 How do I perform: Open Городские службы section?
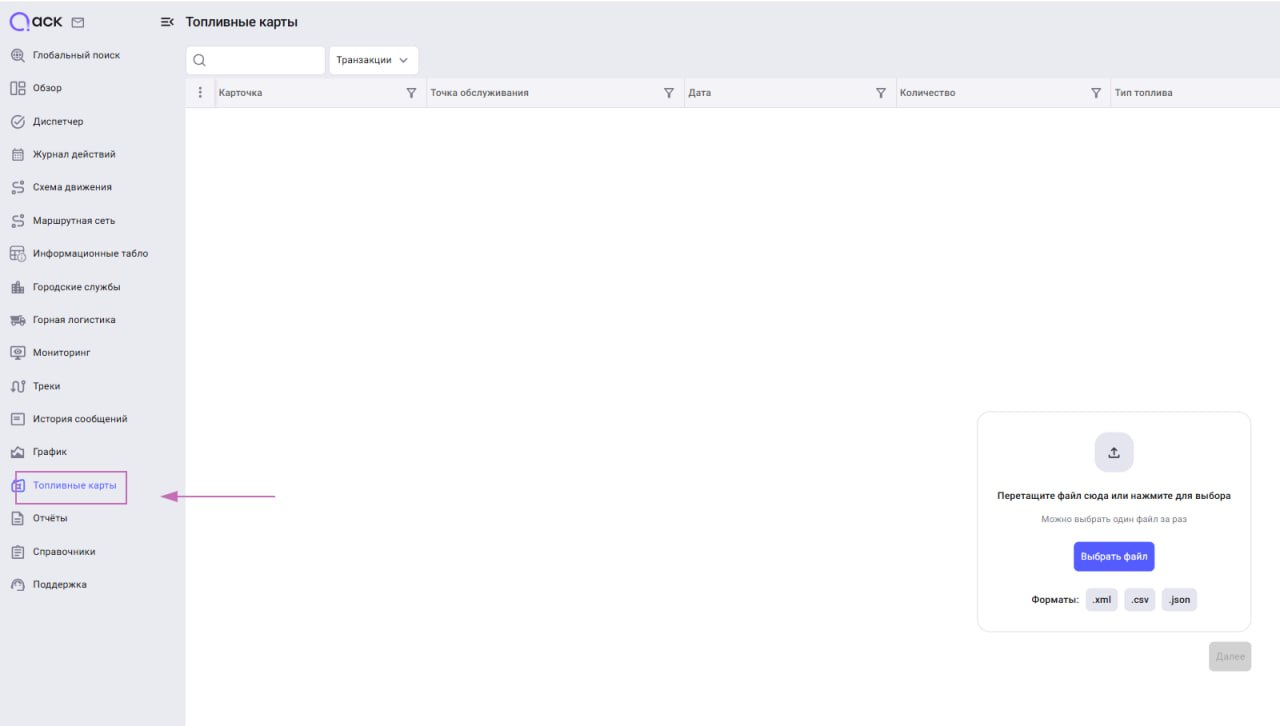pyautogui.click(x=76, y=287)
